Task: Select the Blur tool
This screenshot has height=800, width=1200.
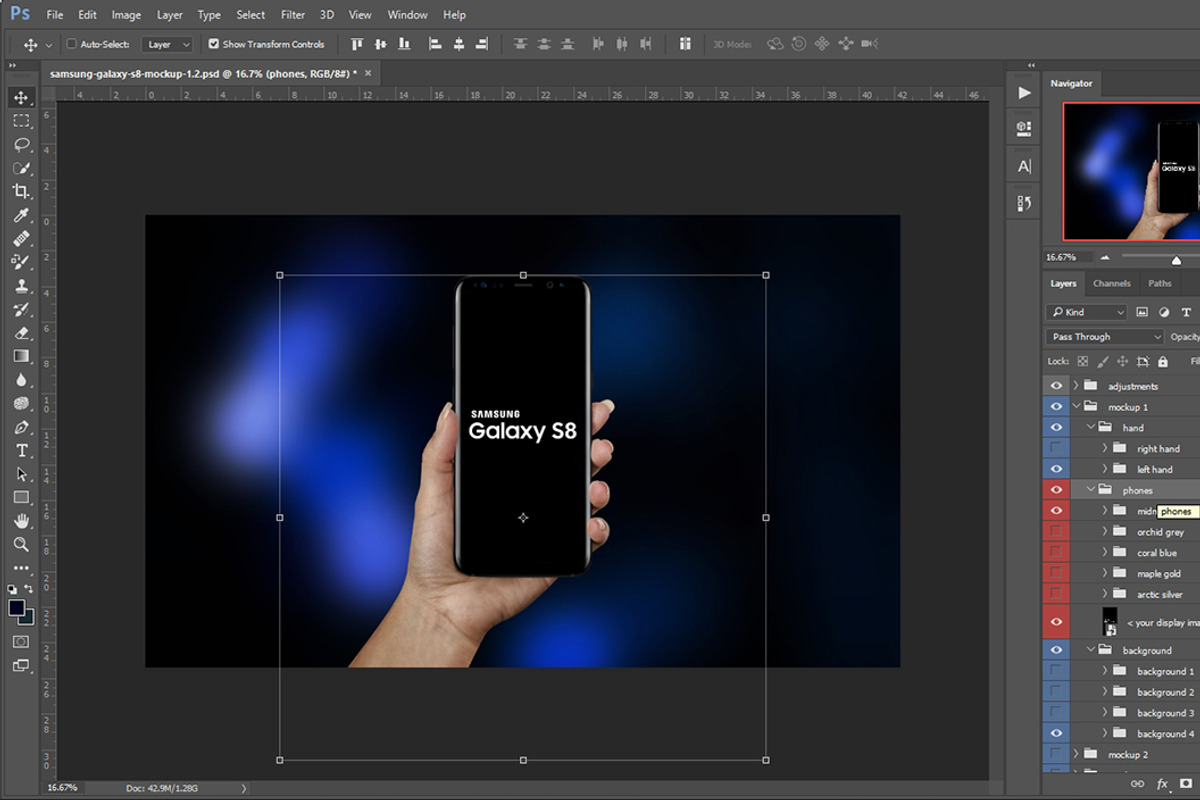Action: click(21, 380)
